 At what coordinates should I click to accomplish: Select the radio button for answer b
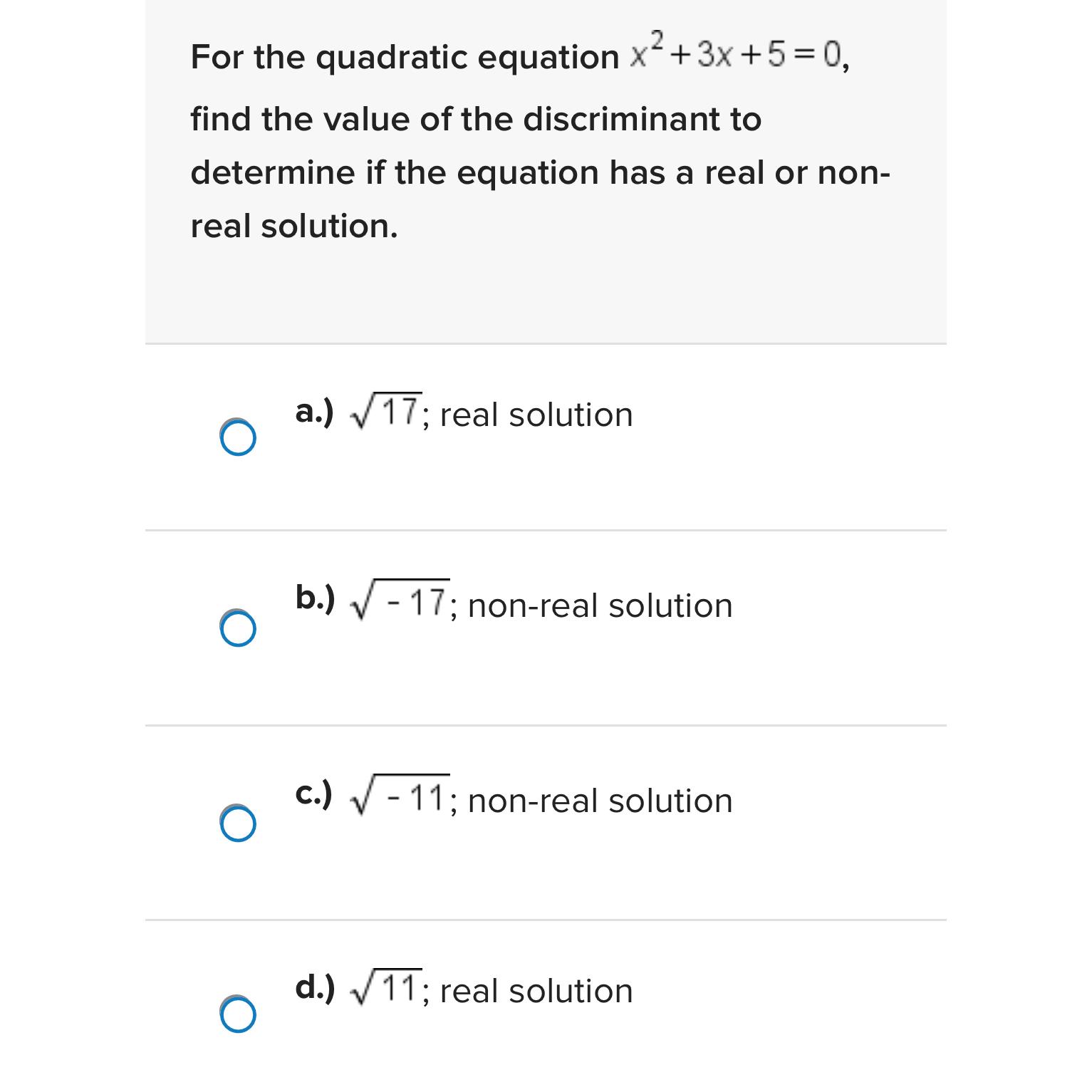pyautogui.click(x=238, y=628)
